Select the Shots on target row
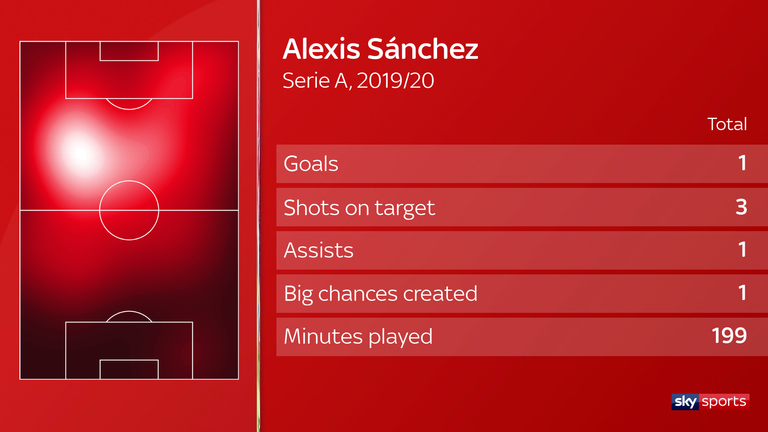Screen dimensions: 768x432 [x=522, y=207]
